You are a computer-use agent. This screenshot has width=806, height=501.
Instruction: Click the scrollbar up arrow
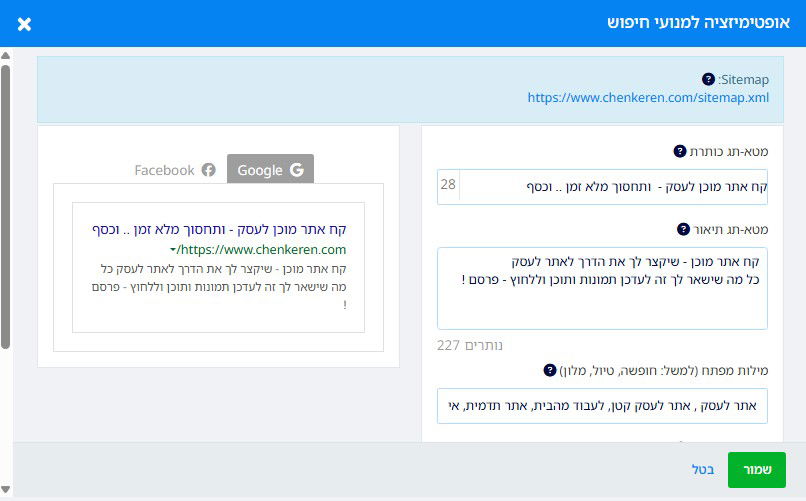(6, 55)
